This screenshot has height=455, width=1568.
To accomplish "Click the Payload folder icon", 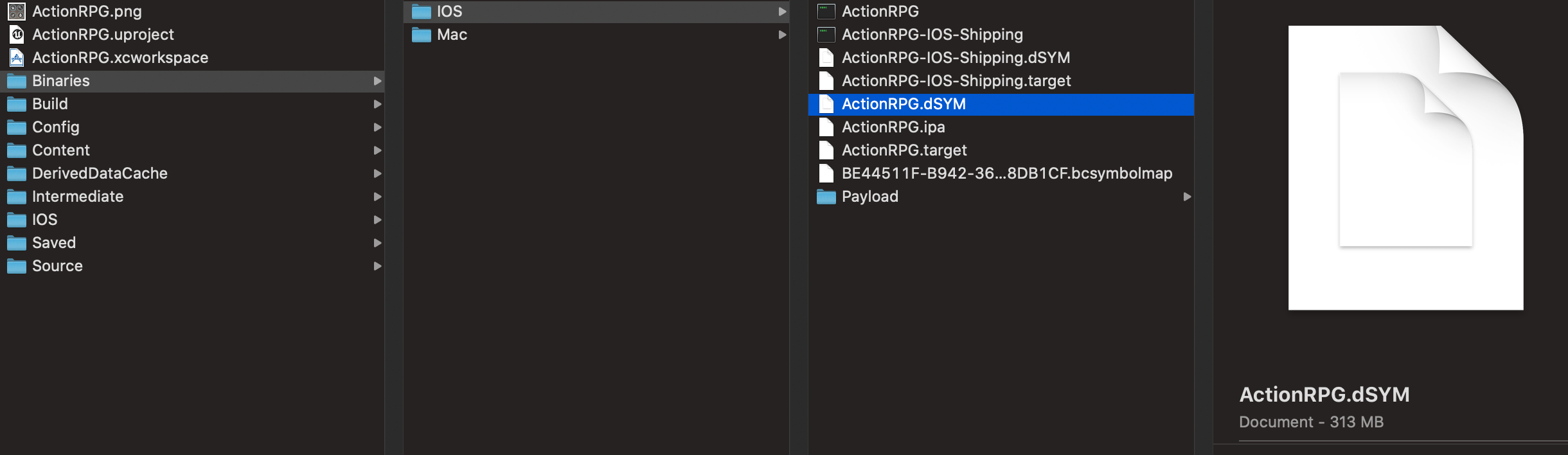I will pyautogui.click(x=826, y=197).
